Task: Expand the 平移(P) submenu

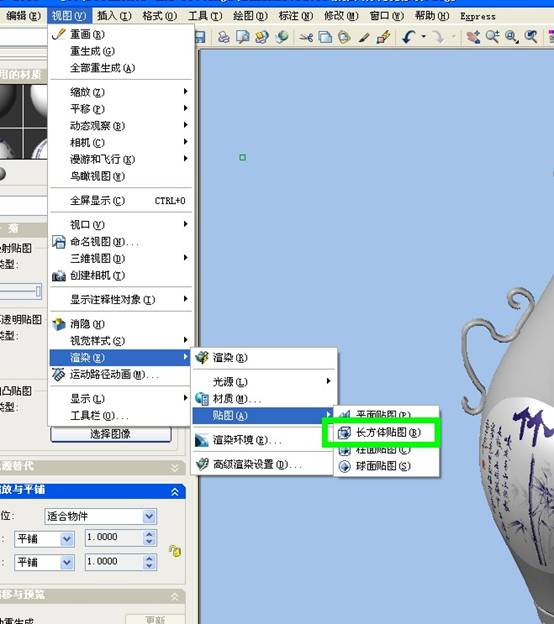Action: coord(120,109)
